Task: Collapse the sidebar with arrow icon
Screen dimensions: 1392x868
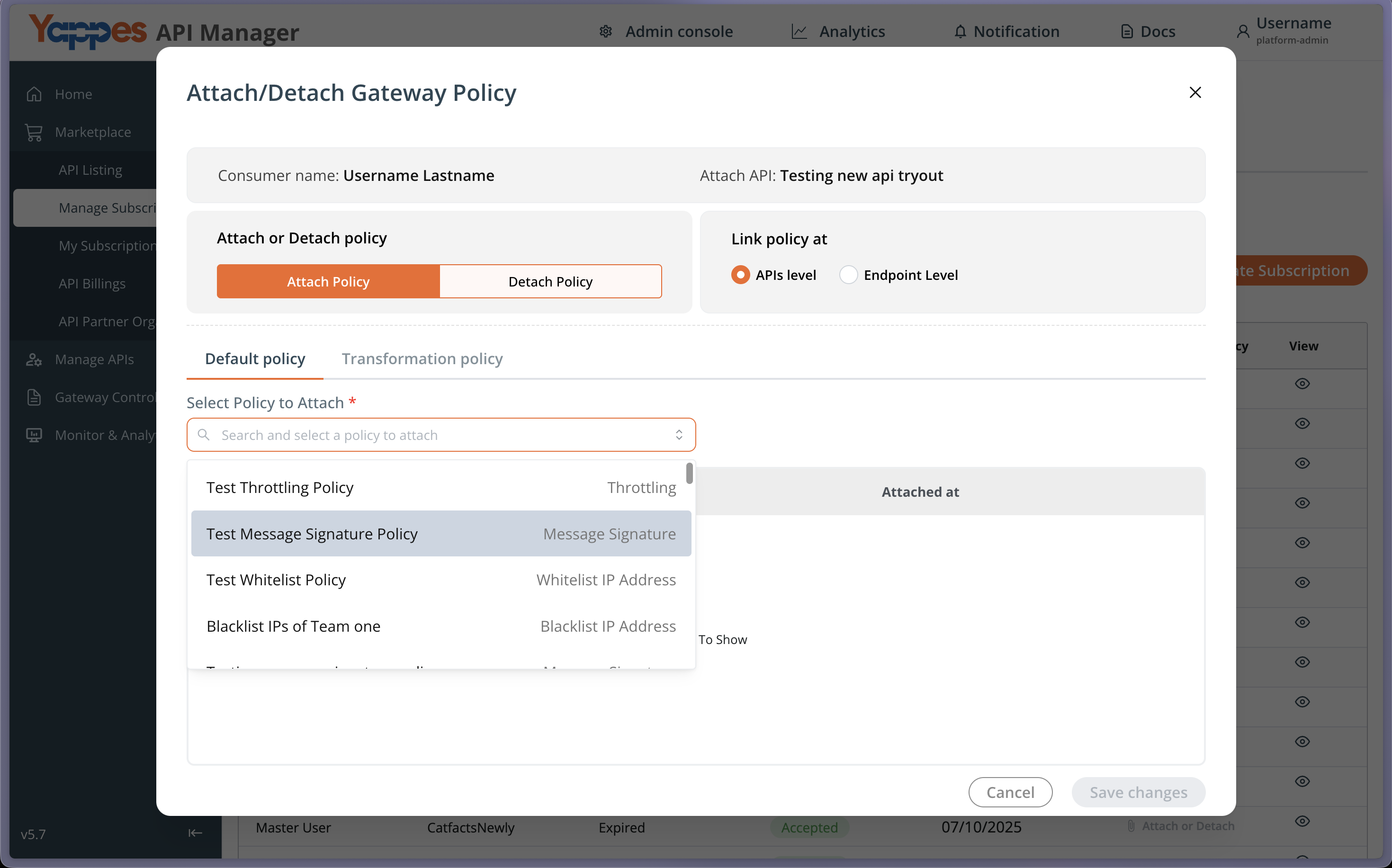Action: pyautogui.click(x=195, y=833)
